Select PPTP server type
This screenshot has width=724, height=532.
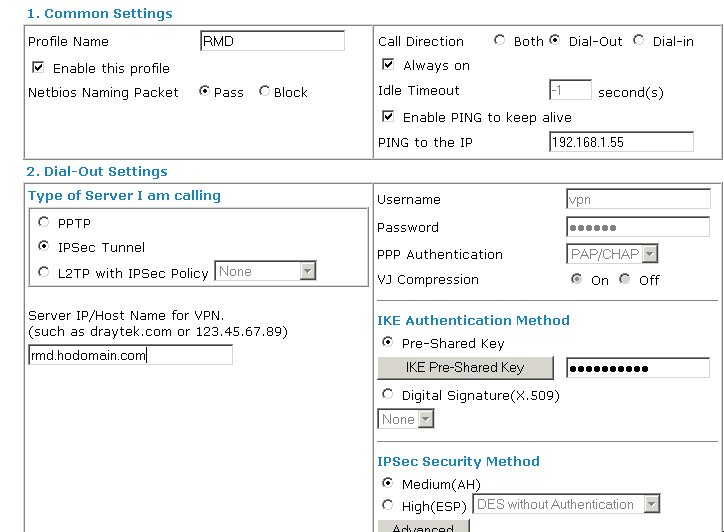point(43,222)
